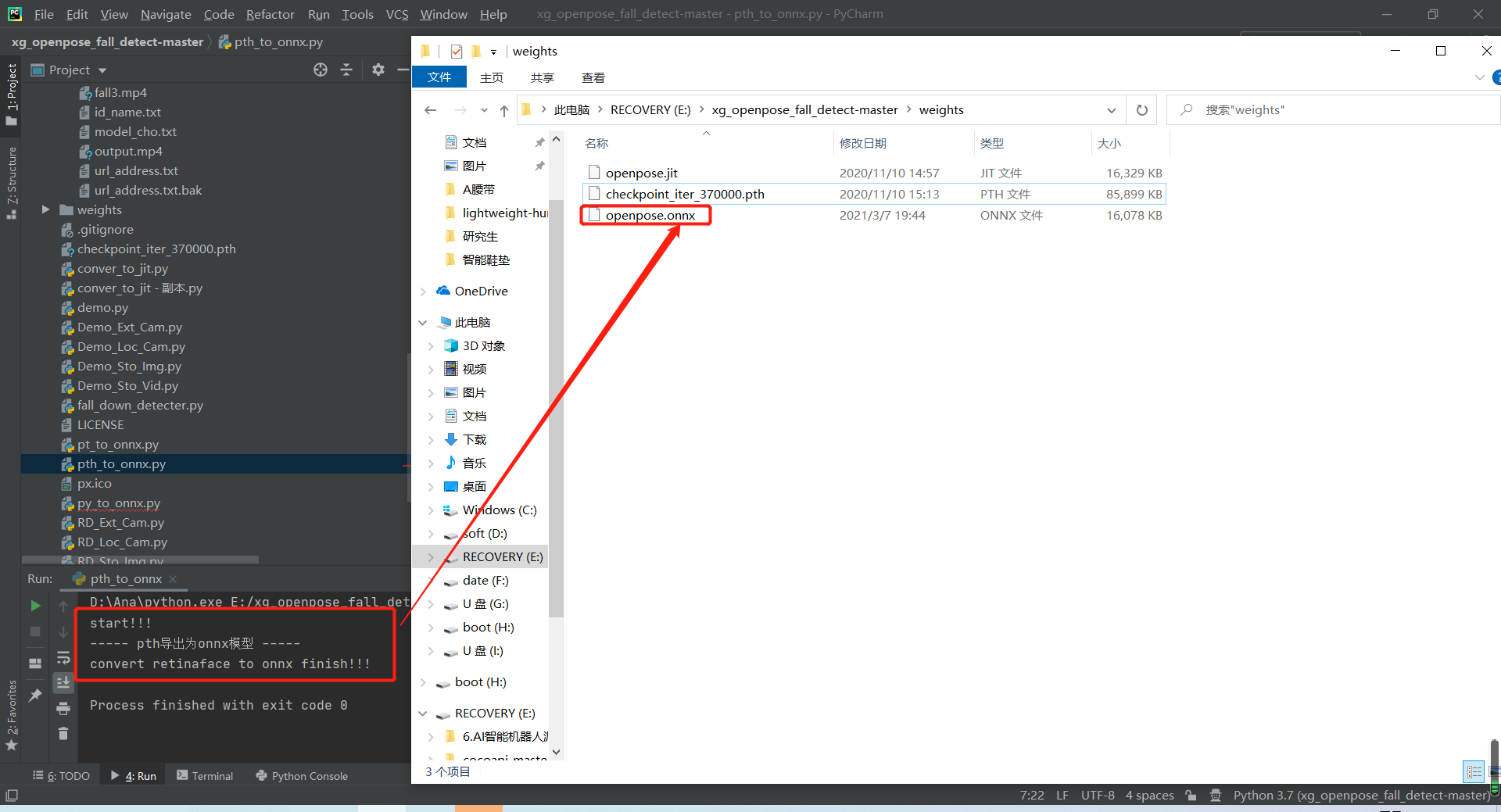Rerun the pth_to_onnx script
This screenshot has width=1501, height=812.
[x=34, y=606]
